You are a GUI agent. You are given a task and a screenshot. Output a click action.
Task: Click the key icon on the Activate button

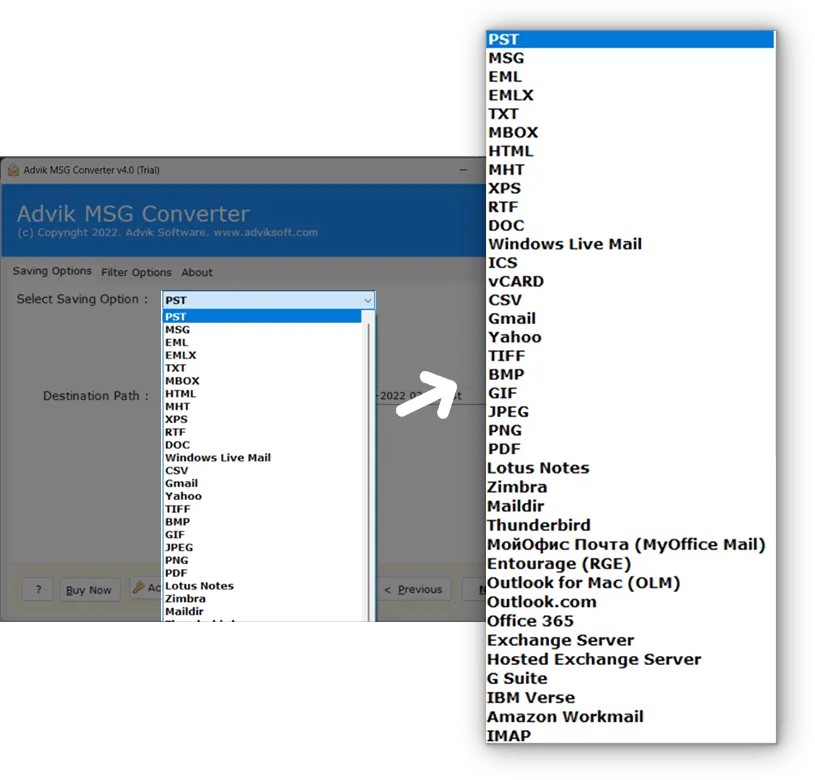click(138, 587)
